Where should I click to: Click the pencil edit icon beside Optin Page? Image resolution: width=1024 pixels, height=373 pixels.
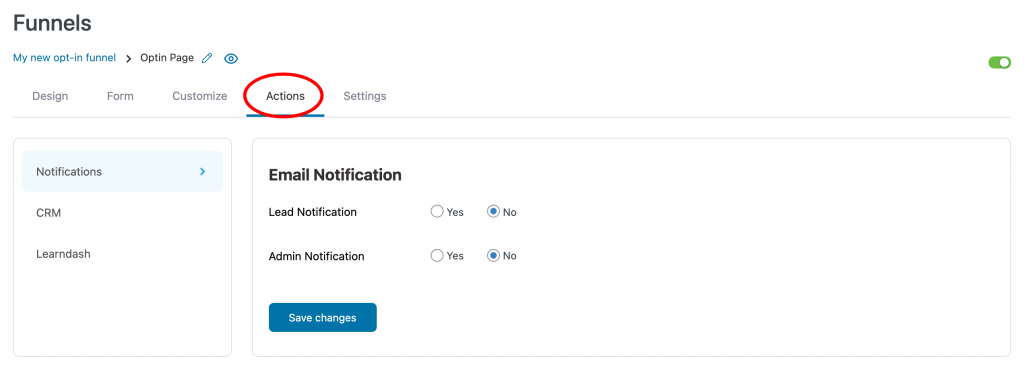point(207,58)
